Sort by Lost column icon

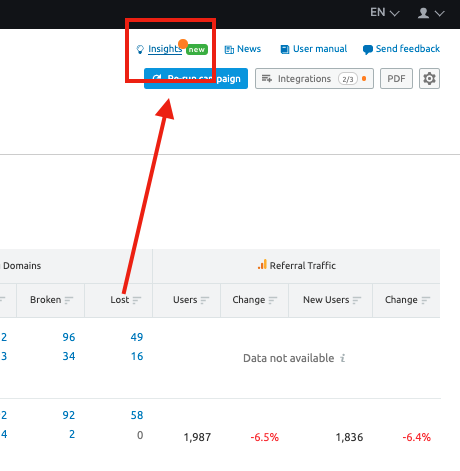pos(137,300)
